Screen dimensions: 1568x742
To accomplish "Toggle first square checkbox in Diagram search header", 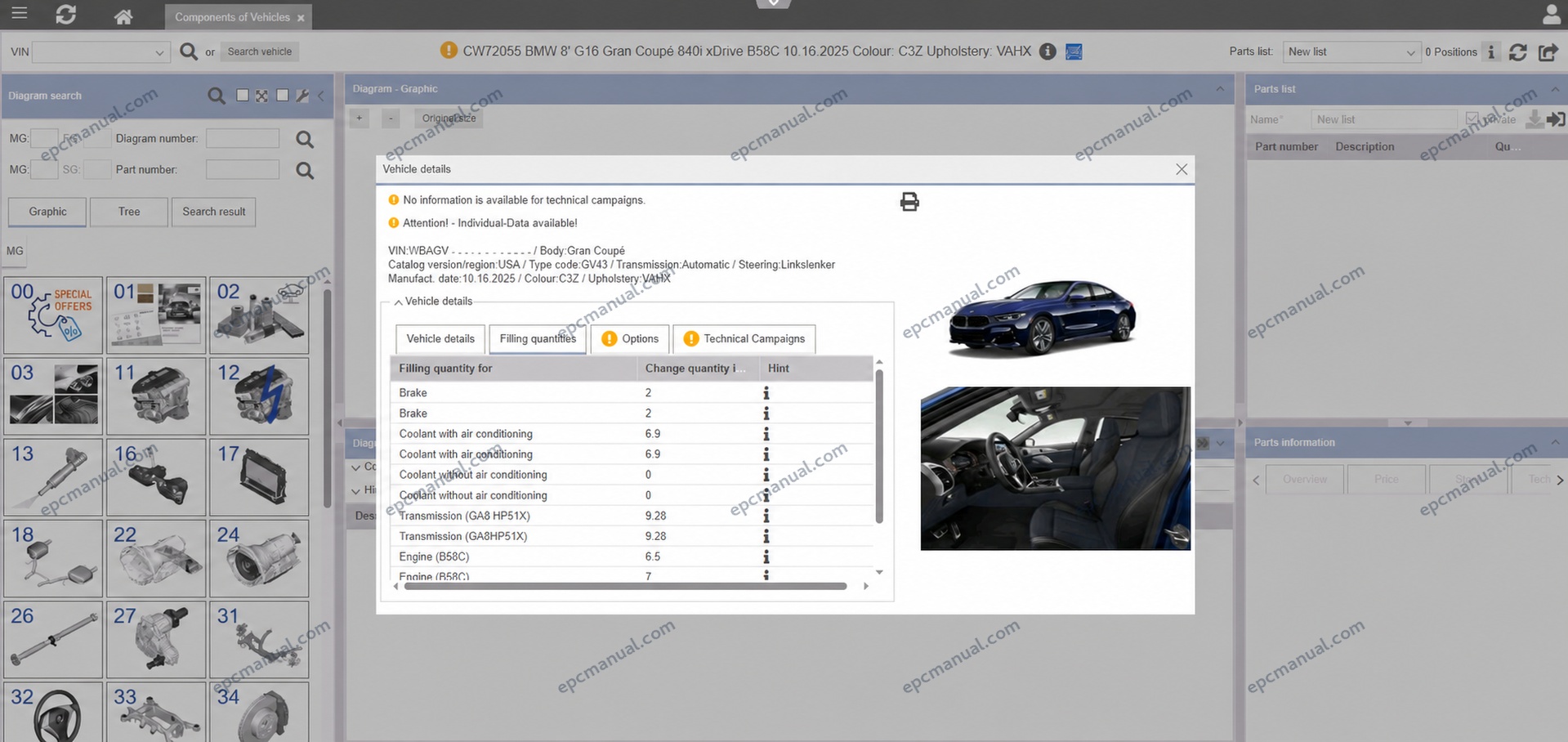I will [242, 96].
